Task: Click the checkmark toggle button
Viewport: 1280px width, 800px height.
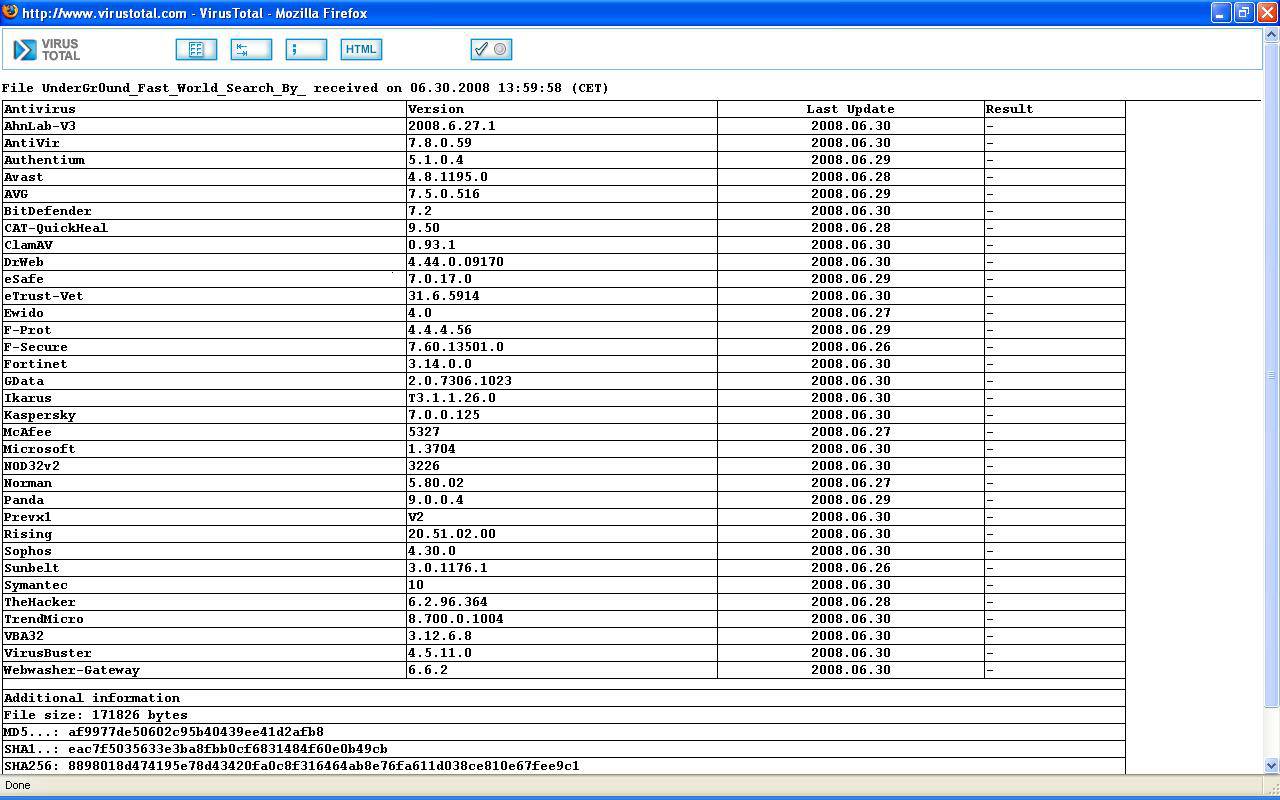Action: [x=491, y=49]
